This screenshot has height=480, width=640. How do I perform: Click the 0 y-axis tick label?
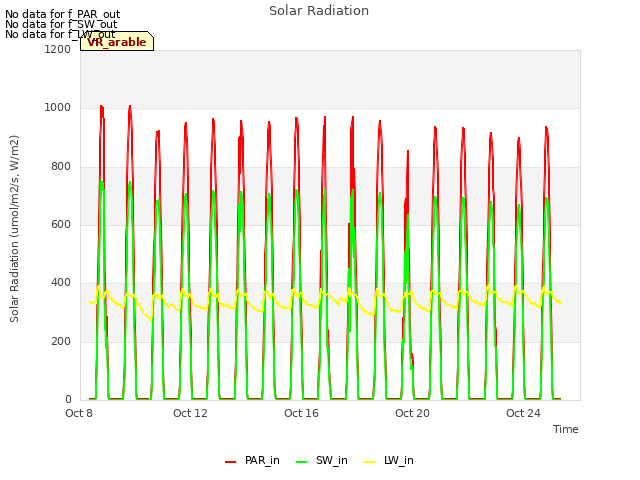(x=68, y=399)
